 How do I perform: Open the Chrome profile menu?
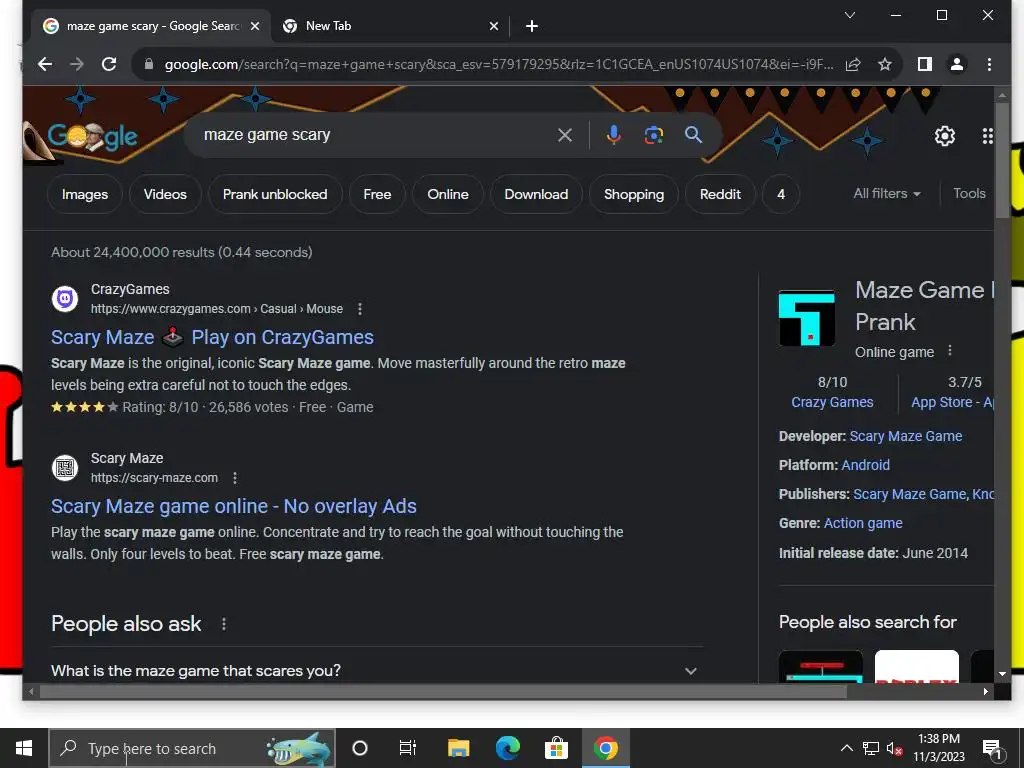coord(957,64)
